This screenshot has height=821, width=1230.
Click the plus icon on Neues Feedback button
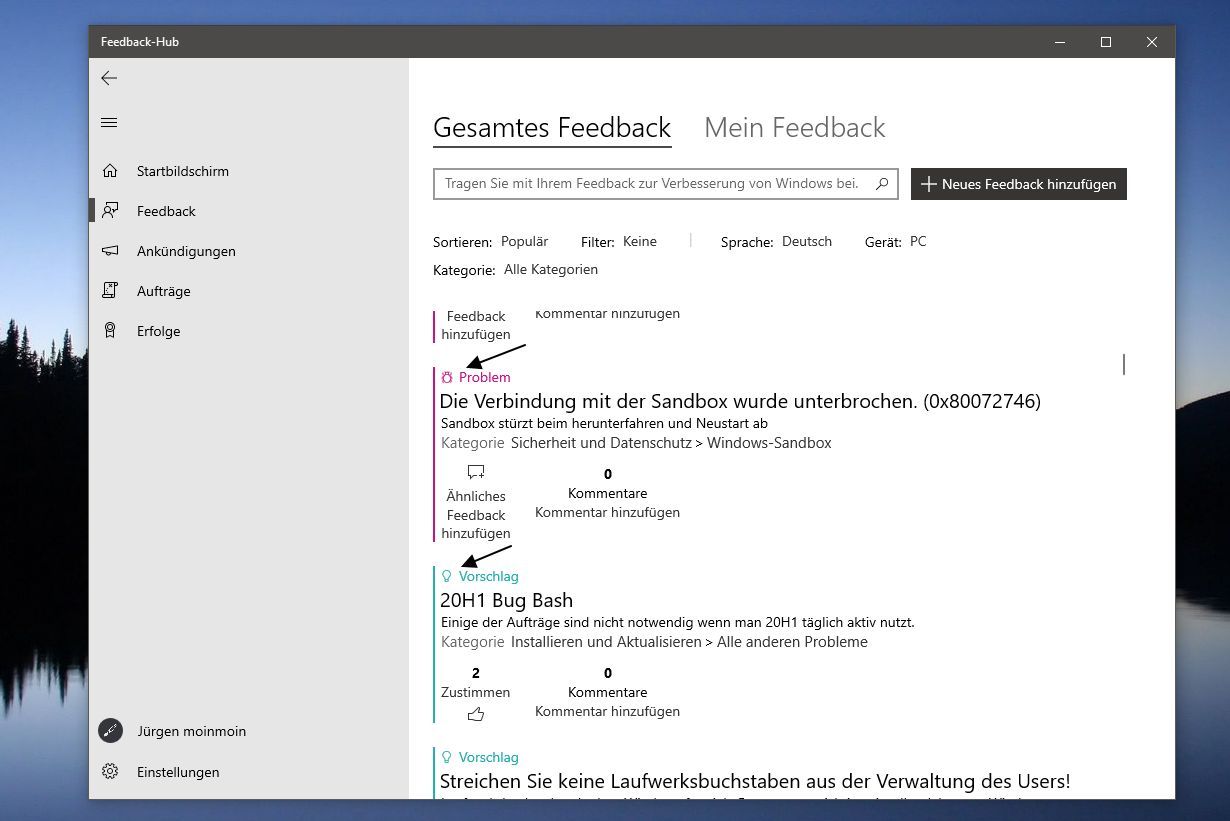click(928, 184)
